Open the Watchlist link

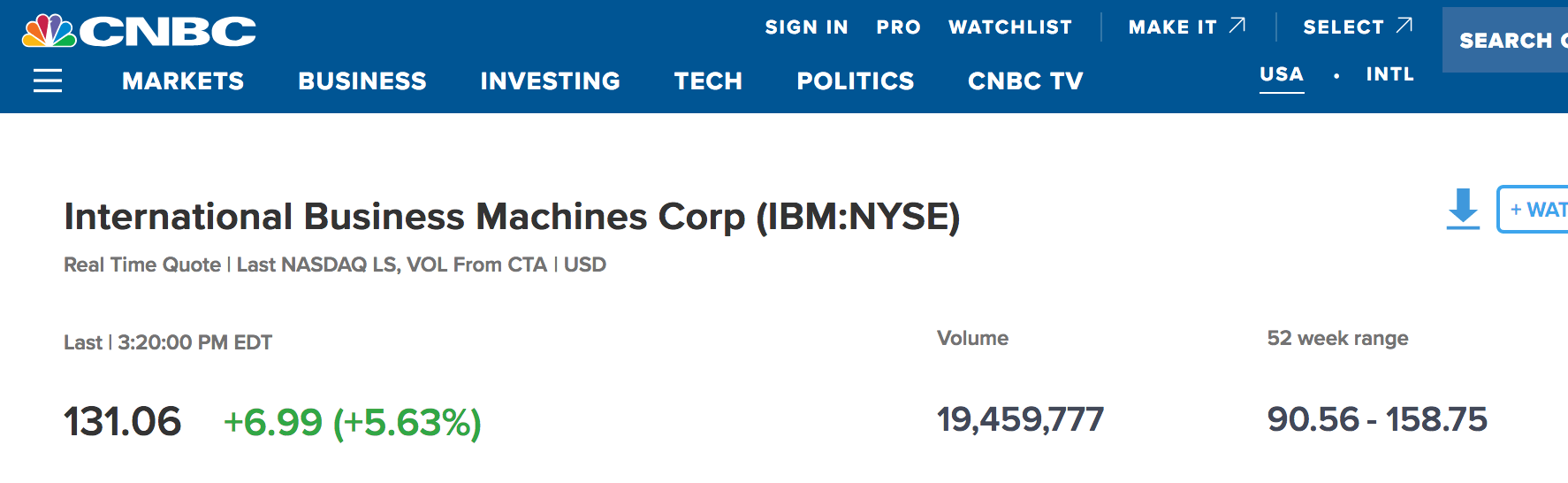pyautogui.click(x=1010, y=27)
